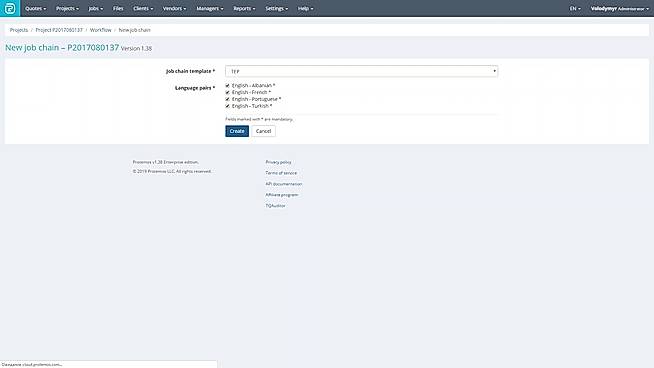Uncheck the English - Portuguese language pair
Image resolution: width=654 pixels, height=368 pixels.
[228, 99]
